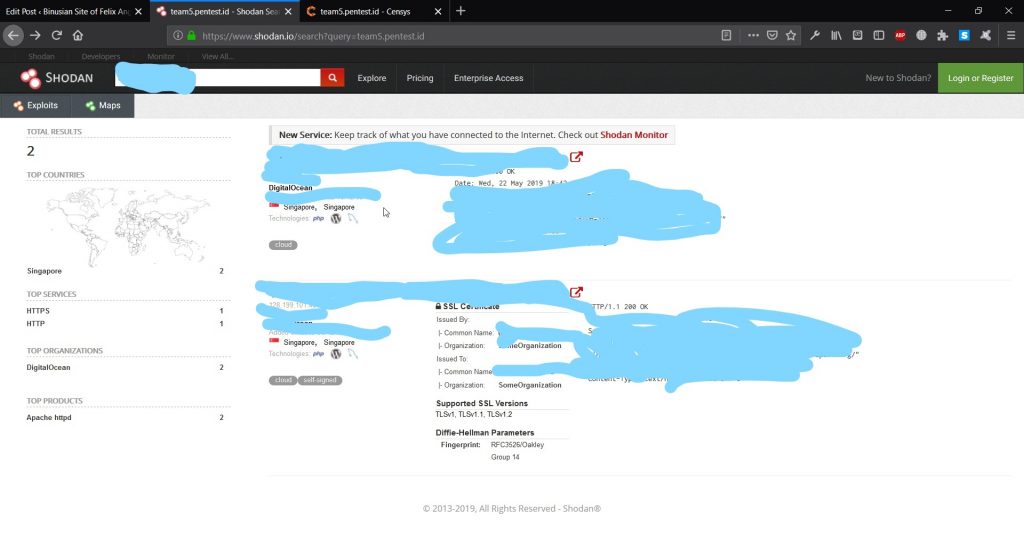The image size is (1024, 549).
Task: Open first result's external link icon
Action: click(x=576, y=157)
